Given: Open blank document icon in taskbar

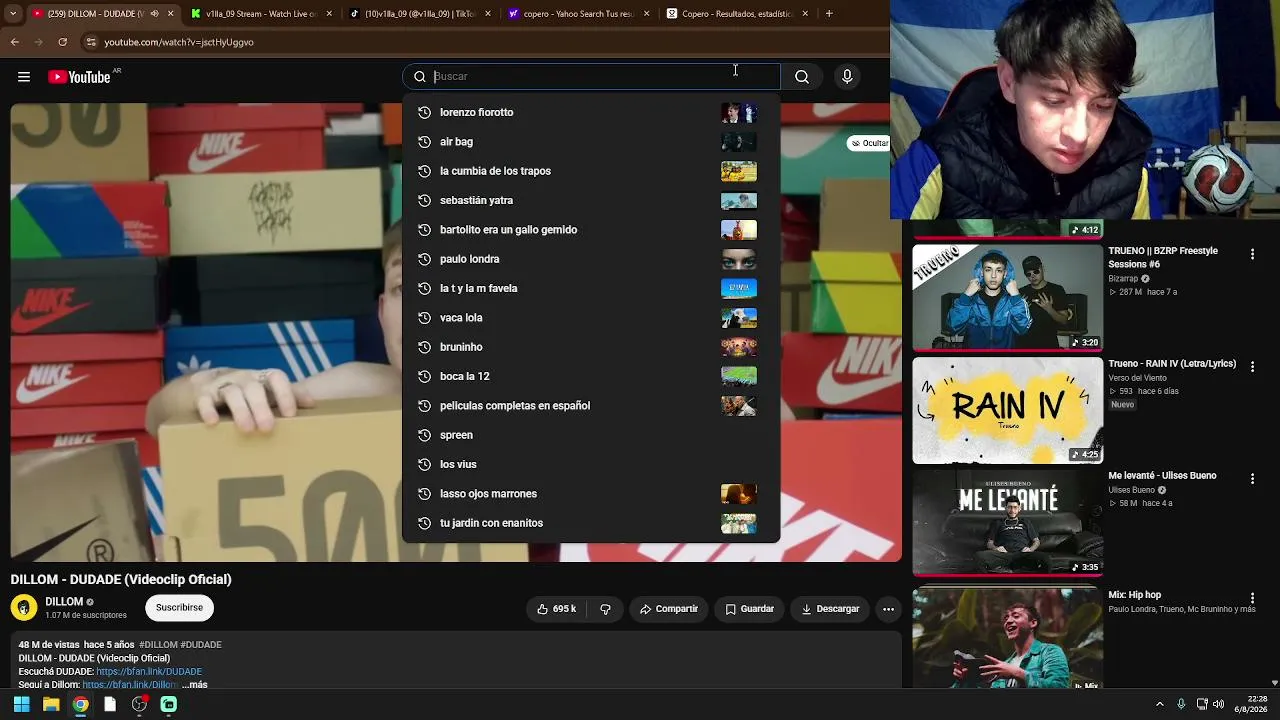Looking at the screenshot, I should pos(110,704).
